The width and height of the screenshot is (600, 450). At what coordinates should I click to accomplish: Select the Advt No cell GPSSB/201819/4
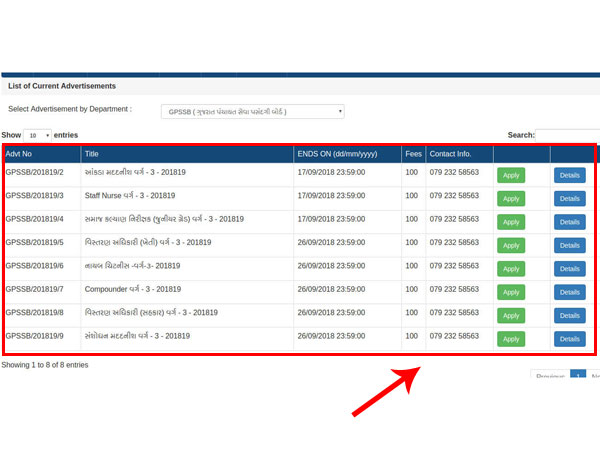[34, 219]
